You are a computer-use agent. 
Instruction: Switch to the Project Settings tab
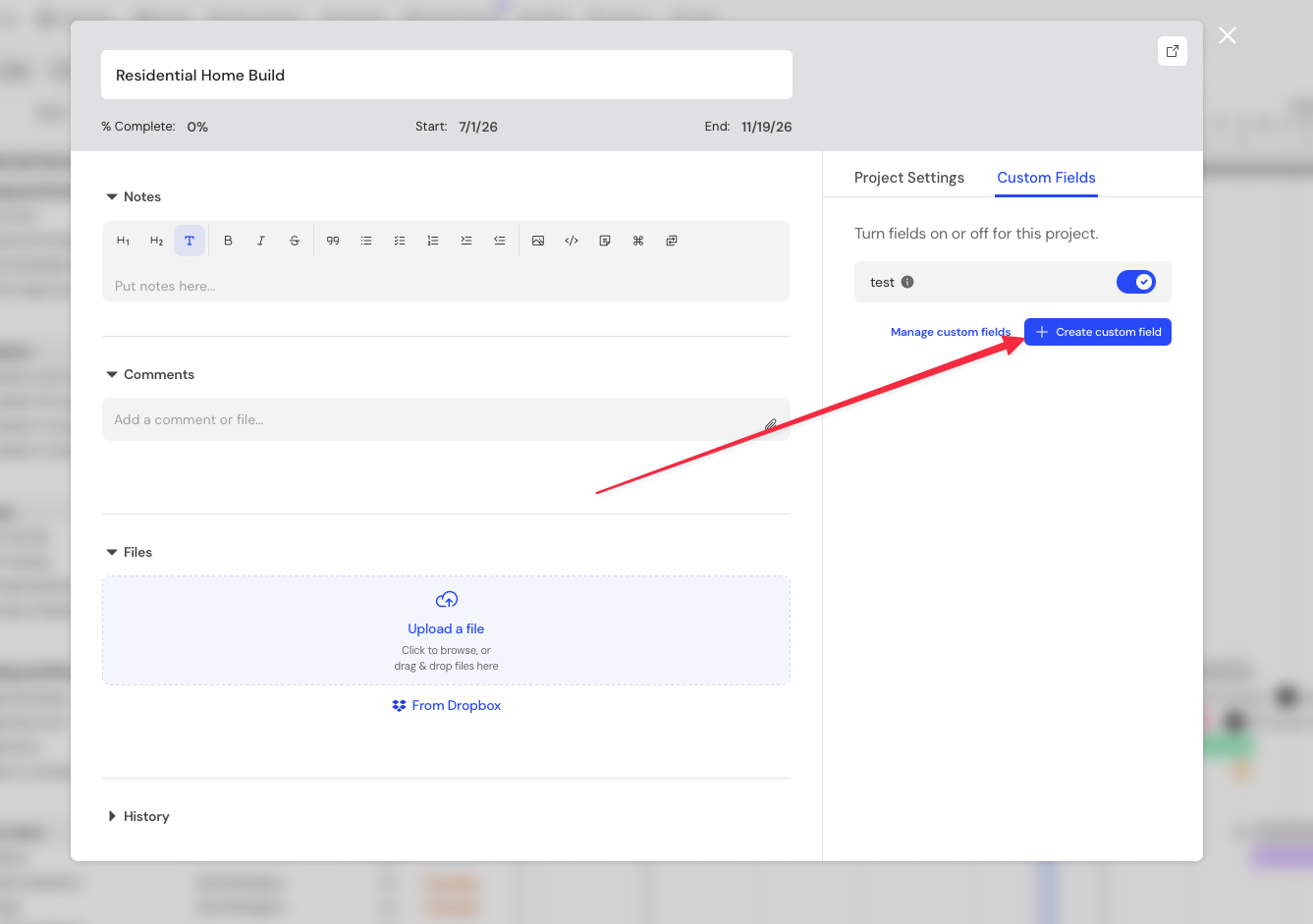click(909, 178)
